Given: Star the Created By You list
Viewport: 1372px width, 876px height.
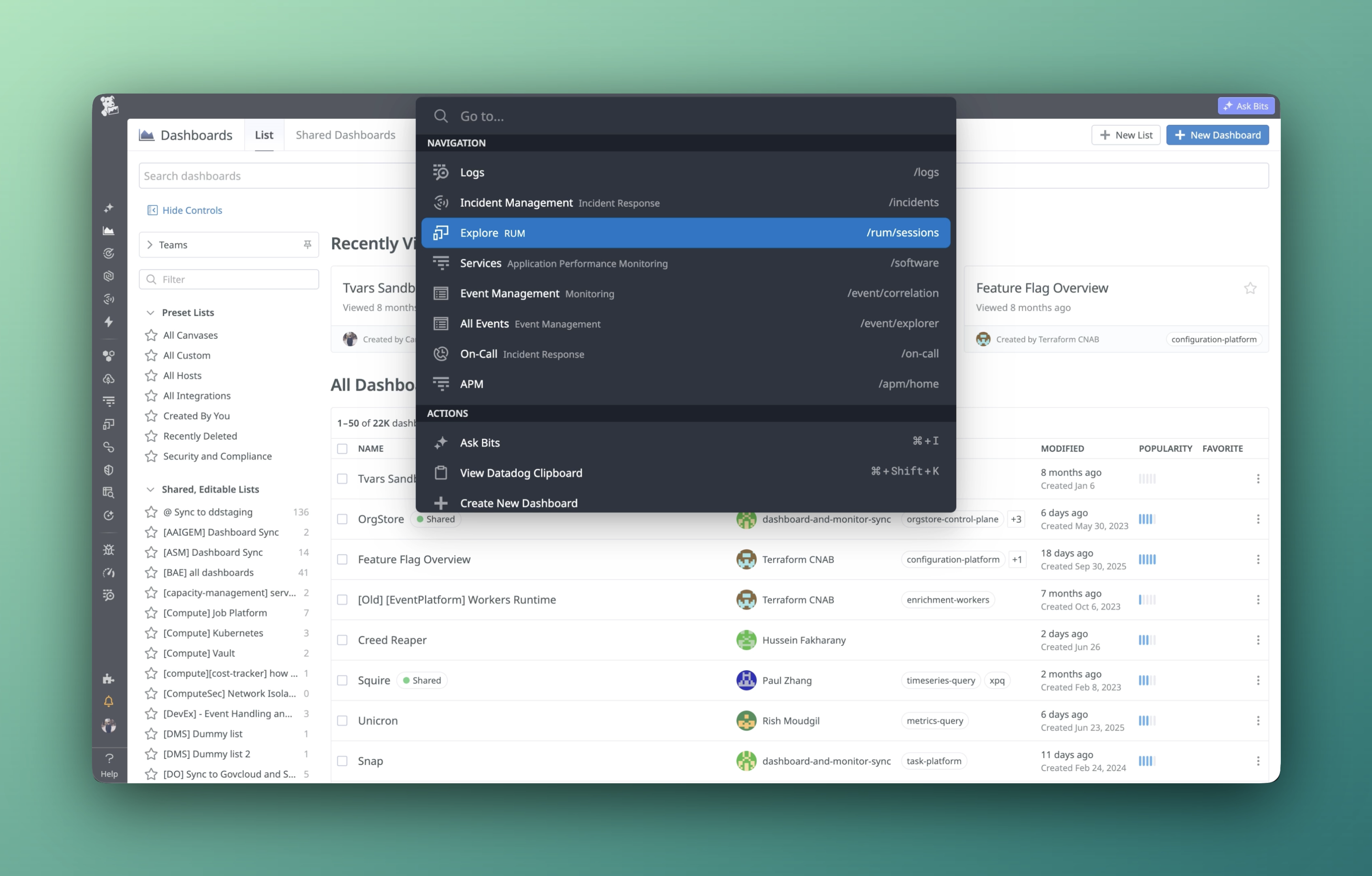Looking at the screenshot, I should click(151, 416).
